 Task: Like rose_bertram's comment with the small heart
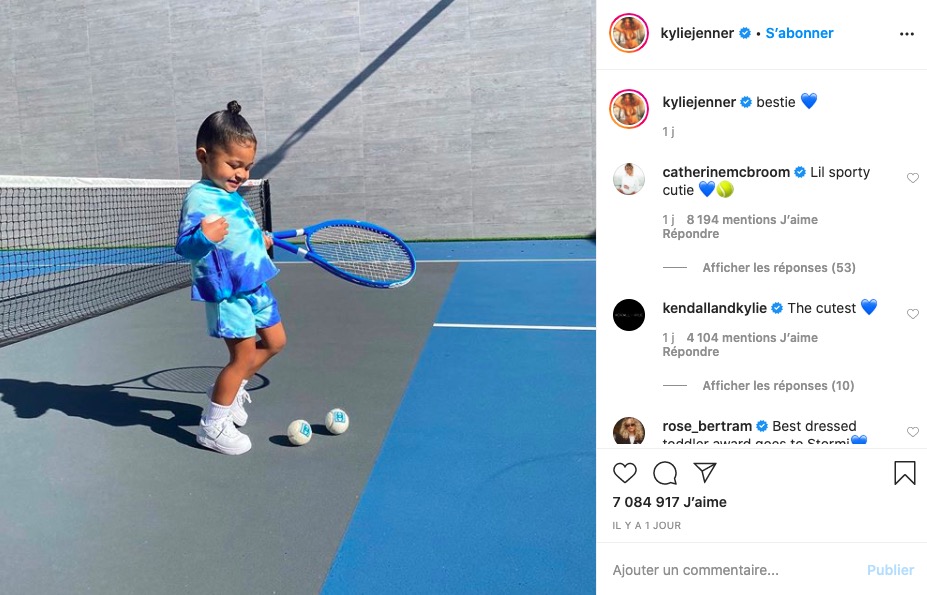pyautogui.click(x=913, y=432)
